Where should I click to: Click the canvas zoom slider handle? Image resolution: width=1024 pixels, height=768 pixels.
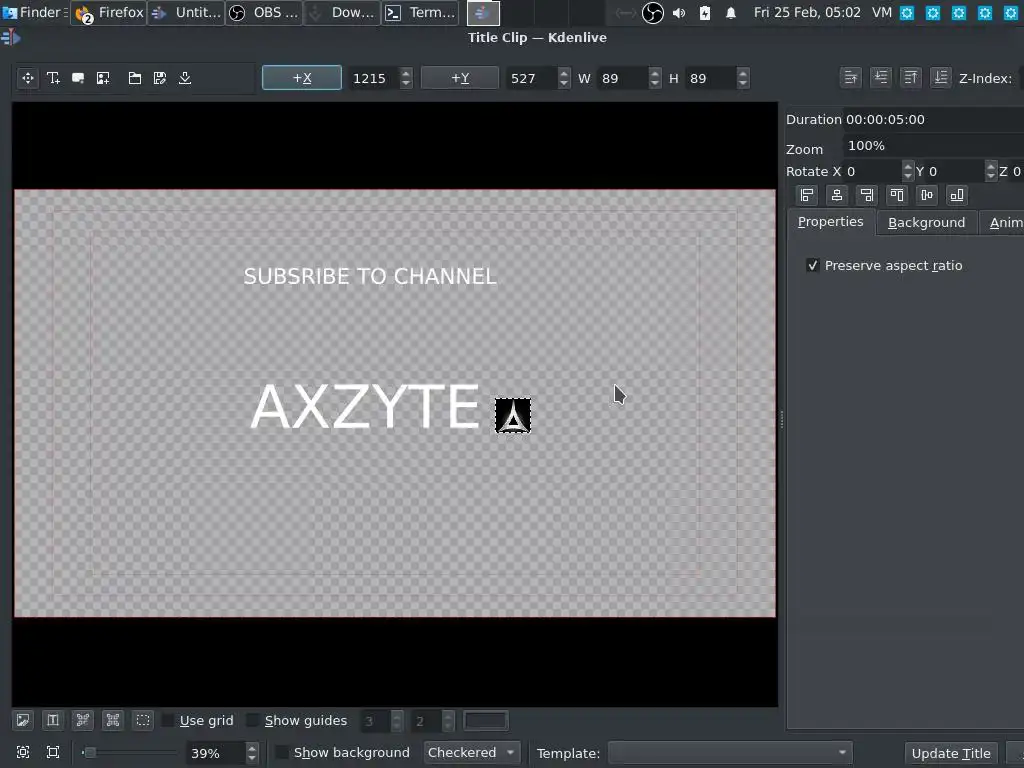tap(90, 752)
